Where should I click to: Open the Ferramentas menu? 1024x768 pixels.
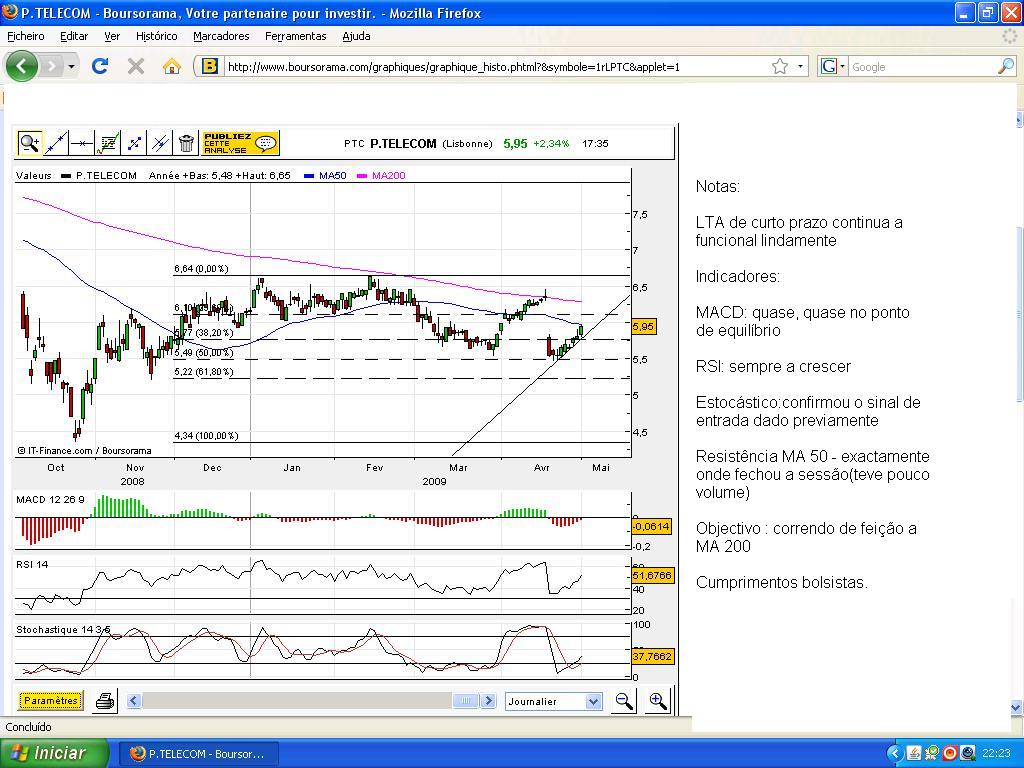(x=295, y=37)
